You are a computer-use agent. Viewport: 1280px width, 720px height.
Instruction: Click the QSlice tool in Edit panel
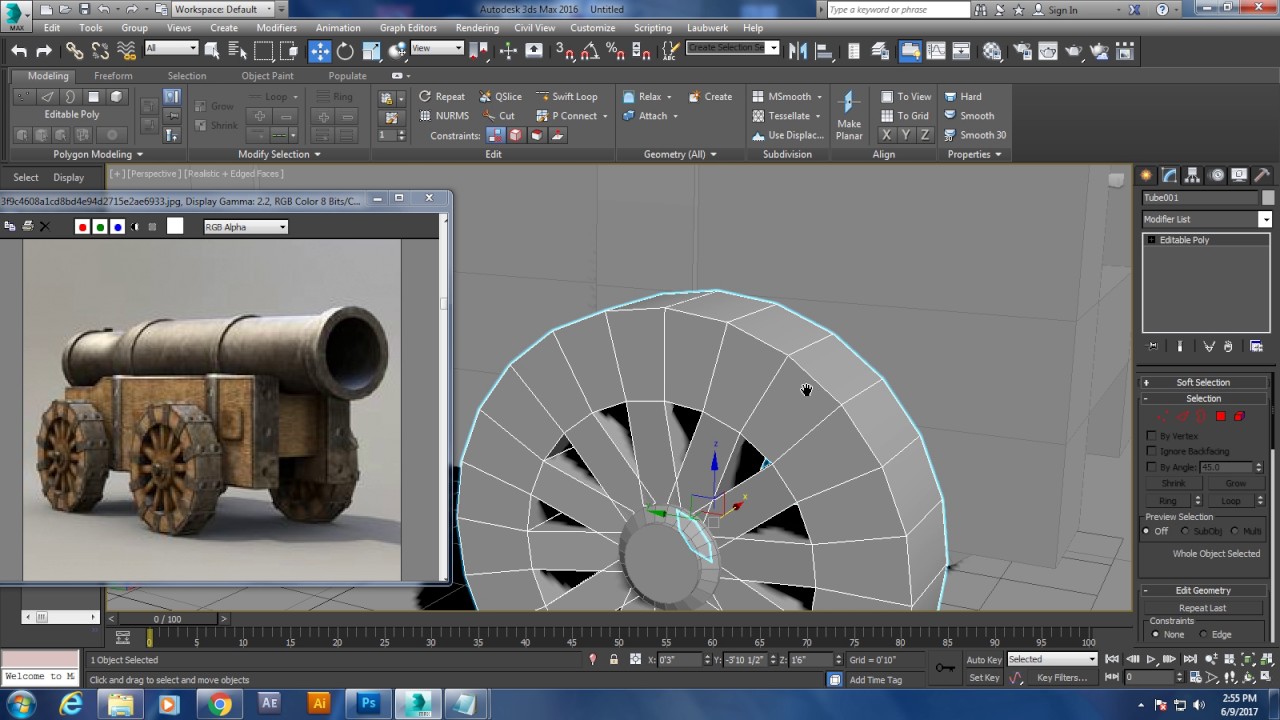pyautogui.click(x=499, y=97)
